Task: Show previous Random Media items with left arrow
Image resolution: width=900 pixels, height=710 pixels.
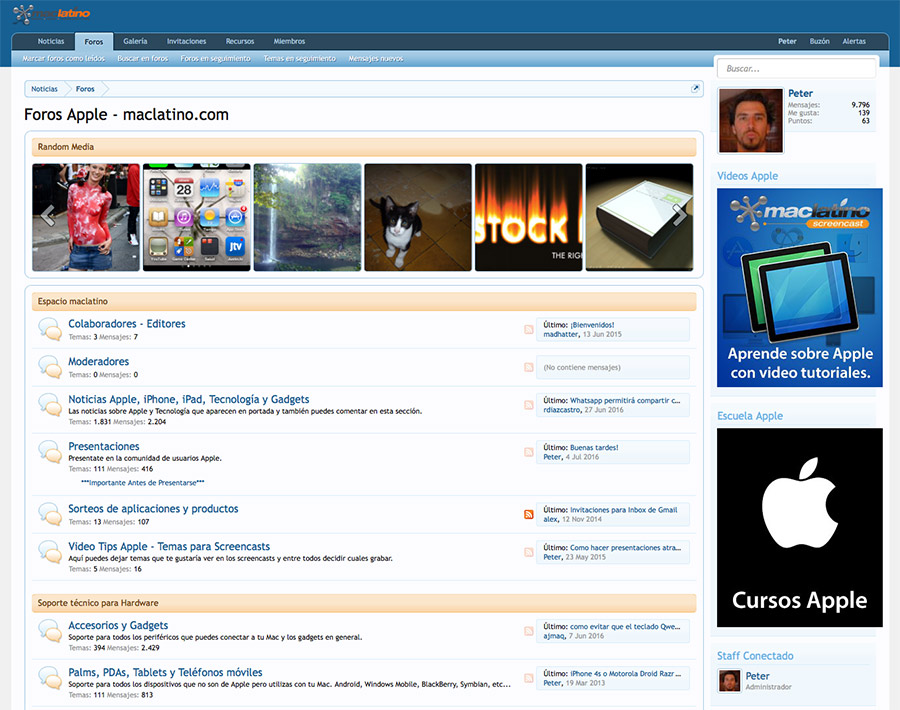Action: pos(48,216)
